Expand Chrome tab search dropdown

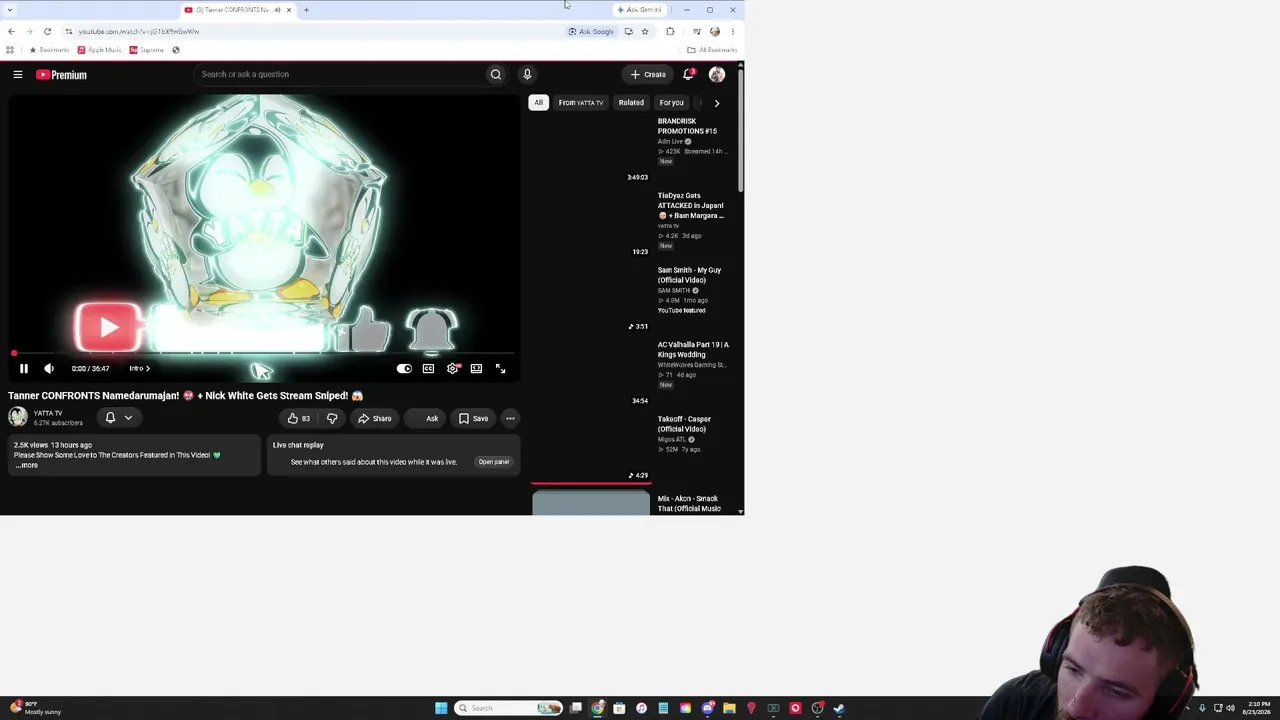pyautogui.click(x=10, y=10)
